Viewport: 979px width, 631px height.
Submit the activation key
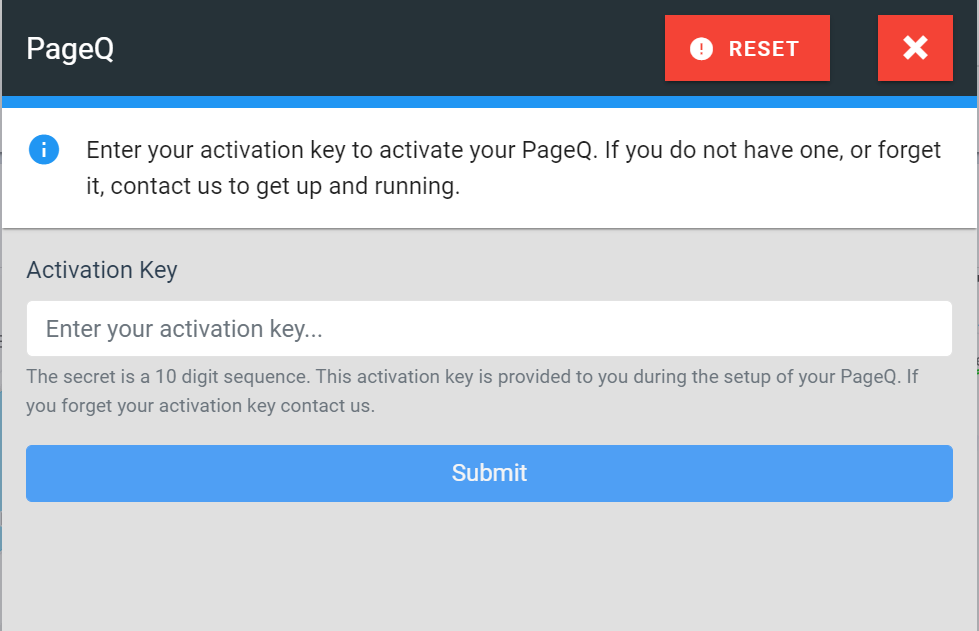(489, 473)
